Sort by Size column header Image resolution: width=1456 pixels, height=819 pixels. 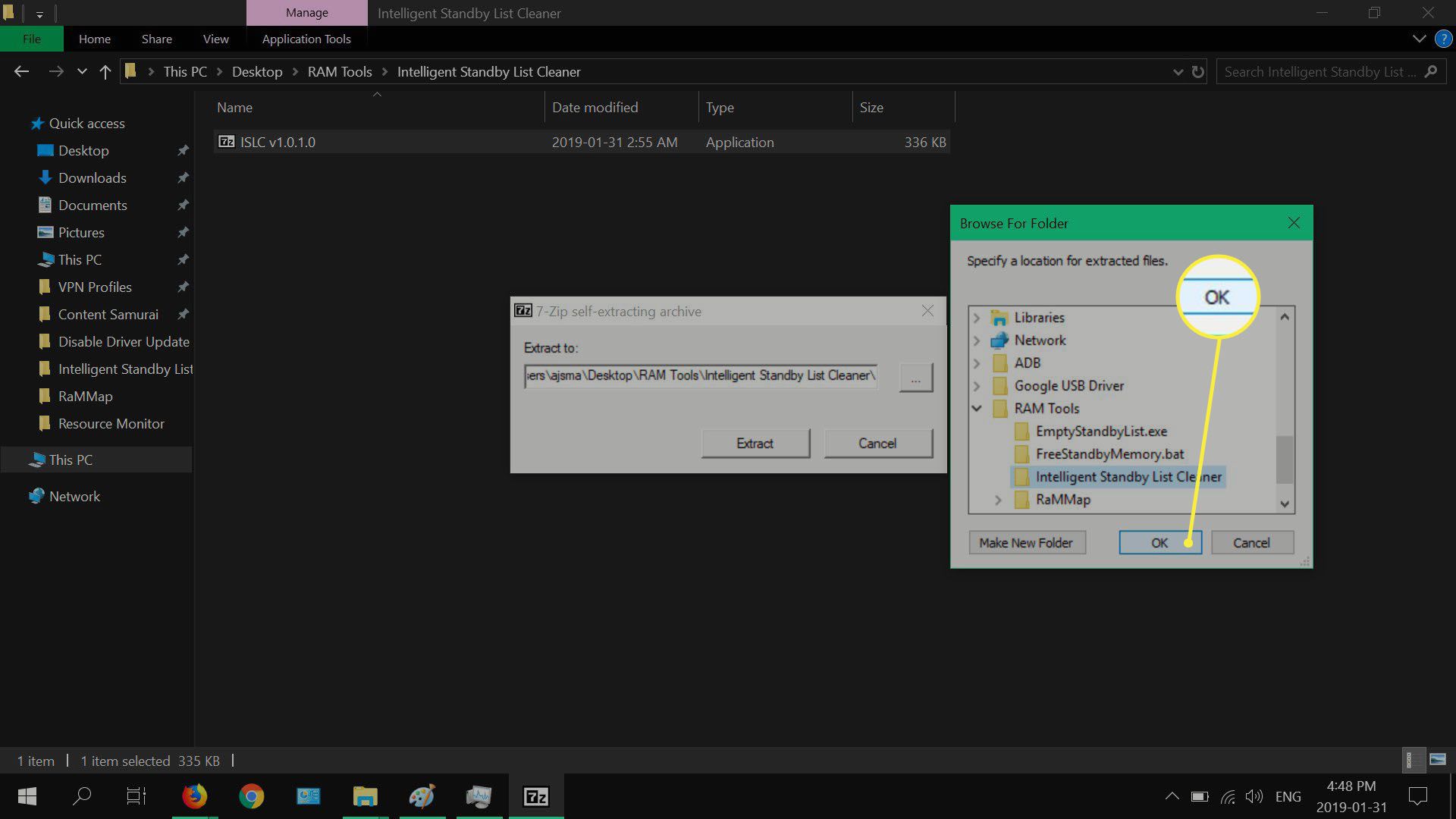903,108
